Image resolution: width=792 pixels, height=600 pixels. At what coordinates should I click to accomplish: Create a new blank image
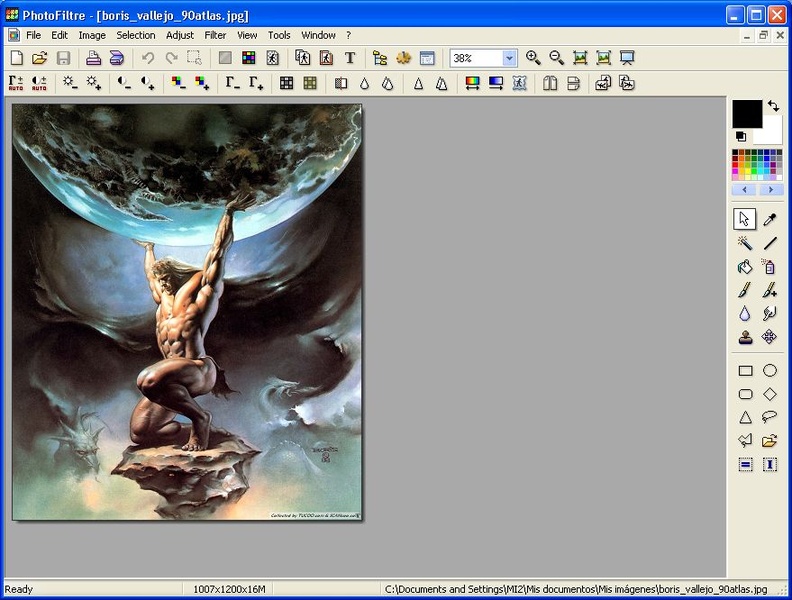coord(16,59)
